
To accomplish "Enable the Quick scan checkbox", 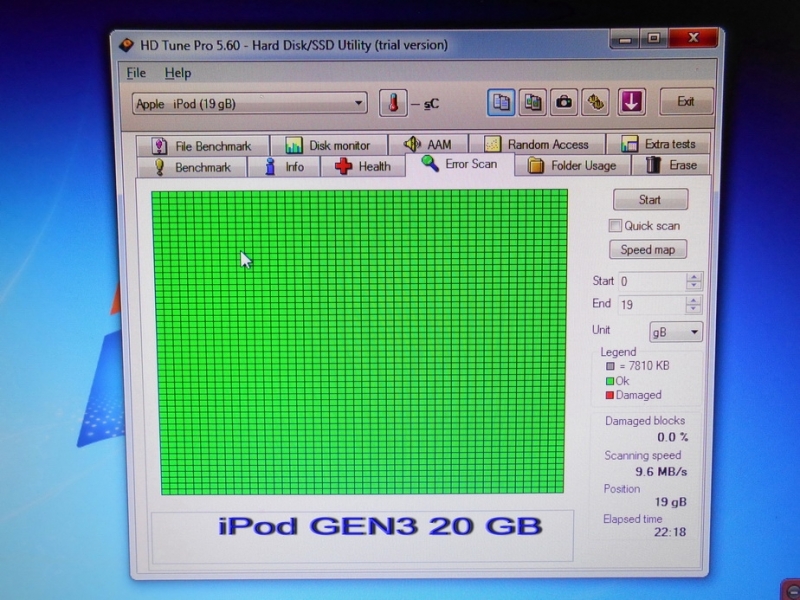I will (x=616, y=226).
